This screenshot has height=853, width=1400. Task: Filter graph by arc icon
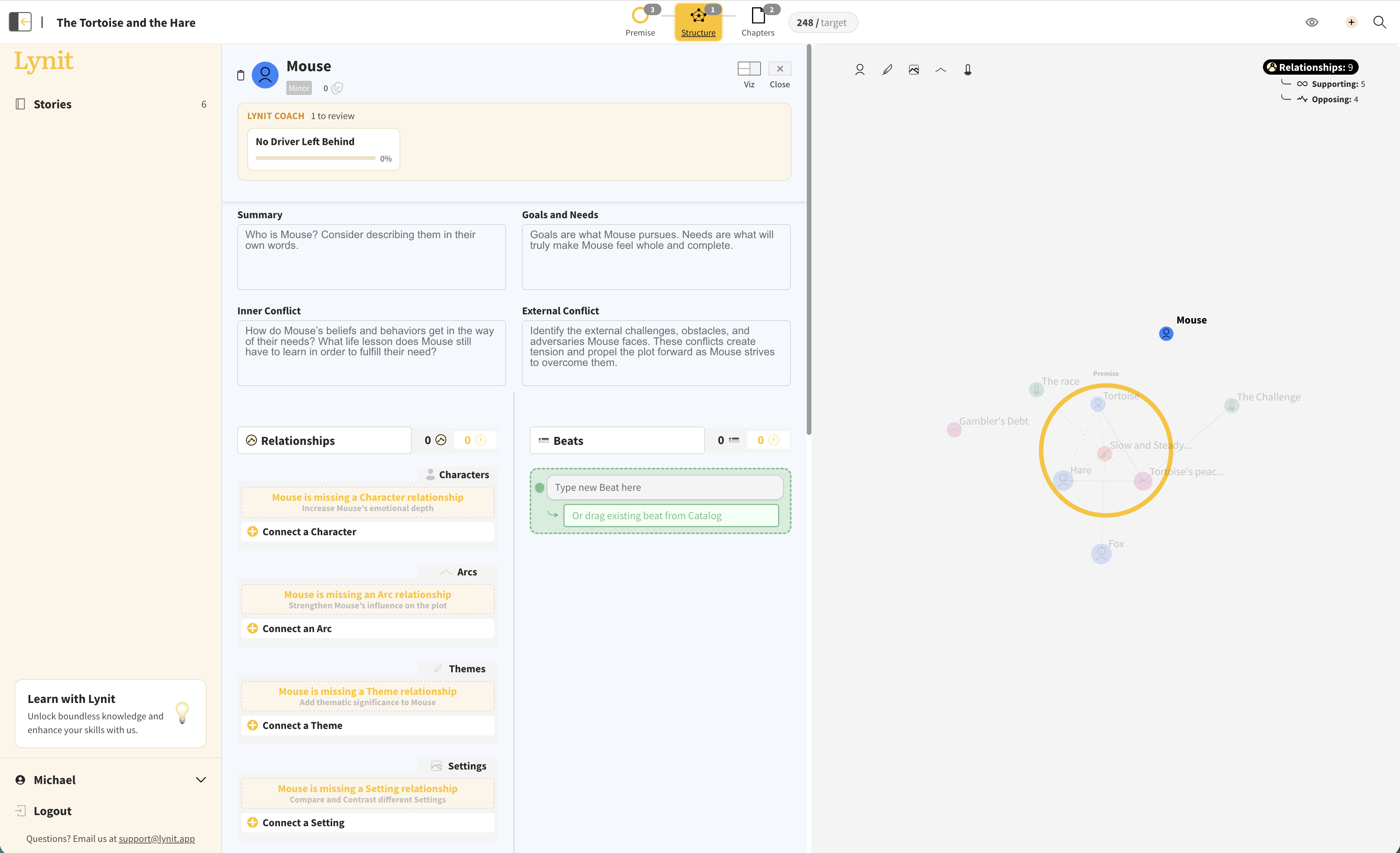(940, 70)
